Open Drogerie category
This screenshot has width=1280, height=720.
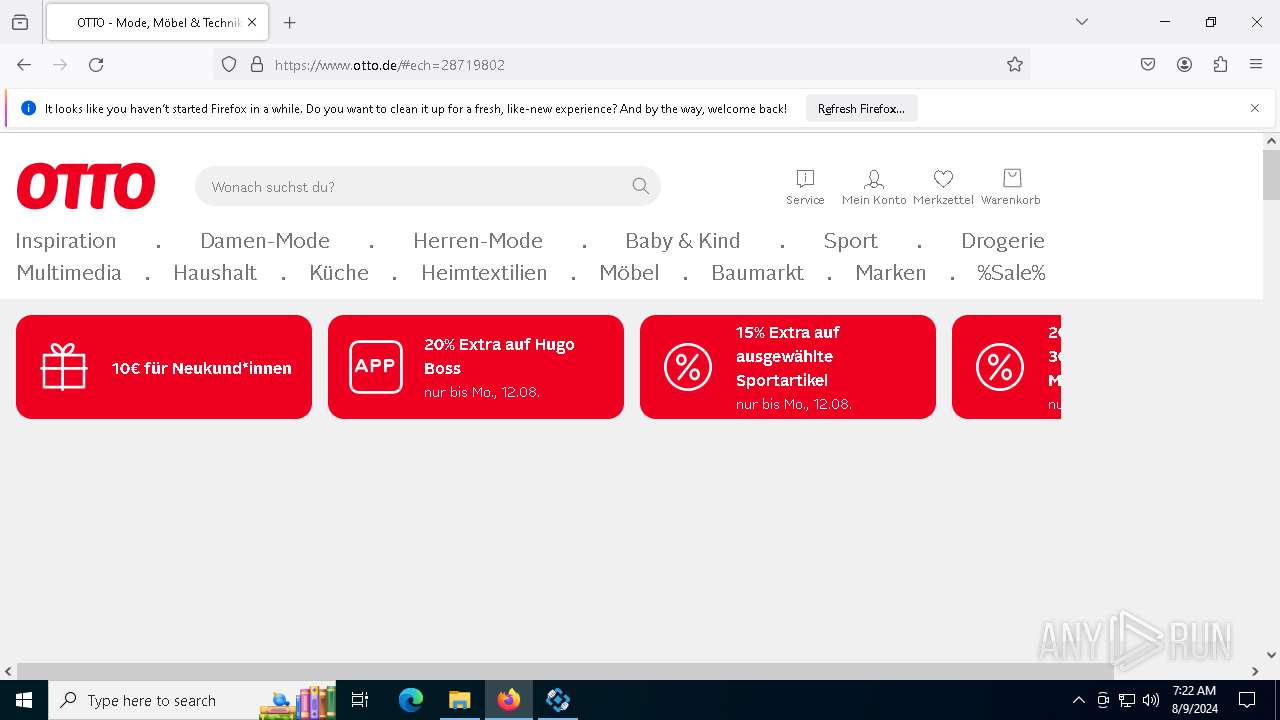(x=1003, y=241)
